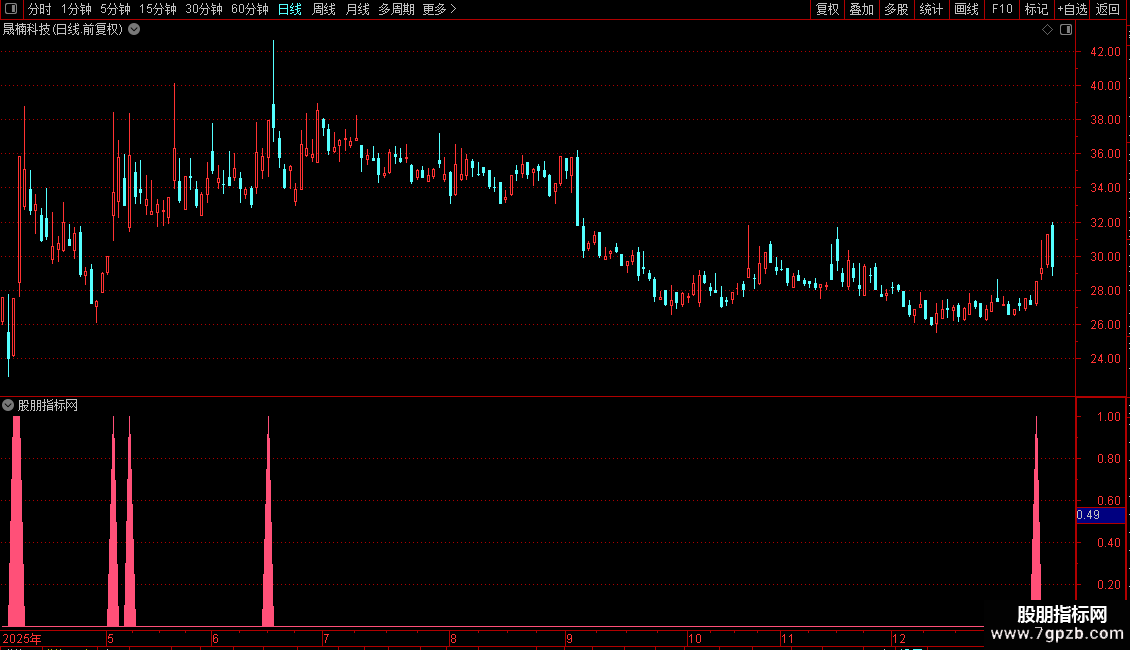Image resolution: width=1130 pixels, height=650 pixels.
Task: Click the 复权 adjustment button
Action: (827, 9)
